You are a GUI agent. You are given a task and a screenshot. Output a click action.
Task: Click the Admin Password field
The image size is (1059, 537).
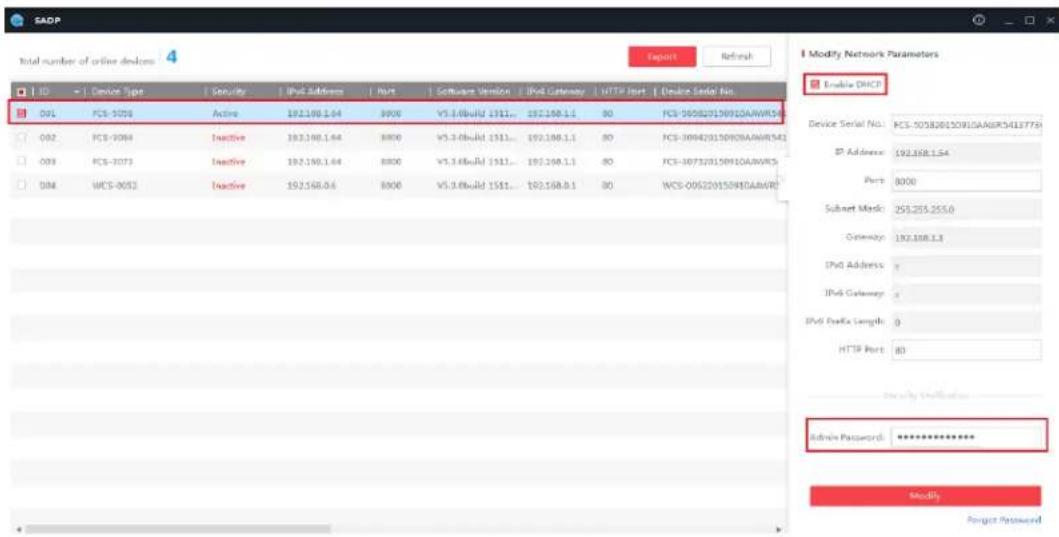pyautogui.click(x=966, y=437)
